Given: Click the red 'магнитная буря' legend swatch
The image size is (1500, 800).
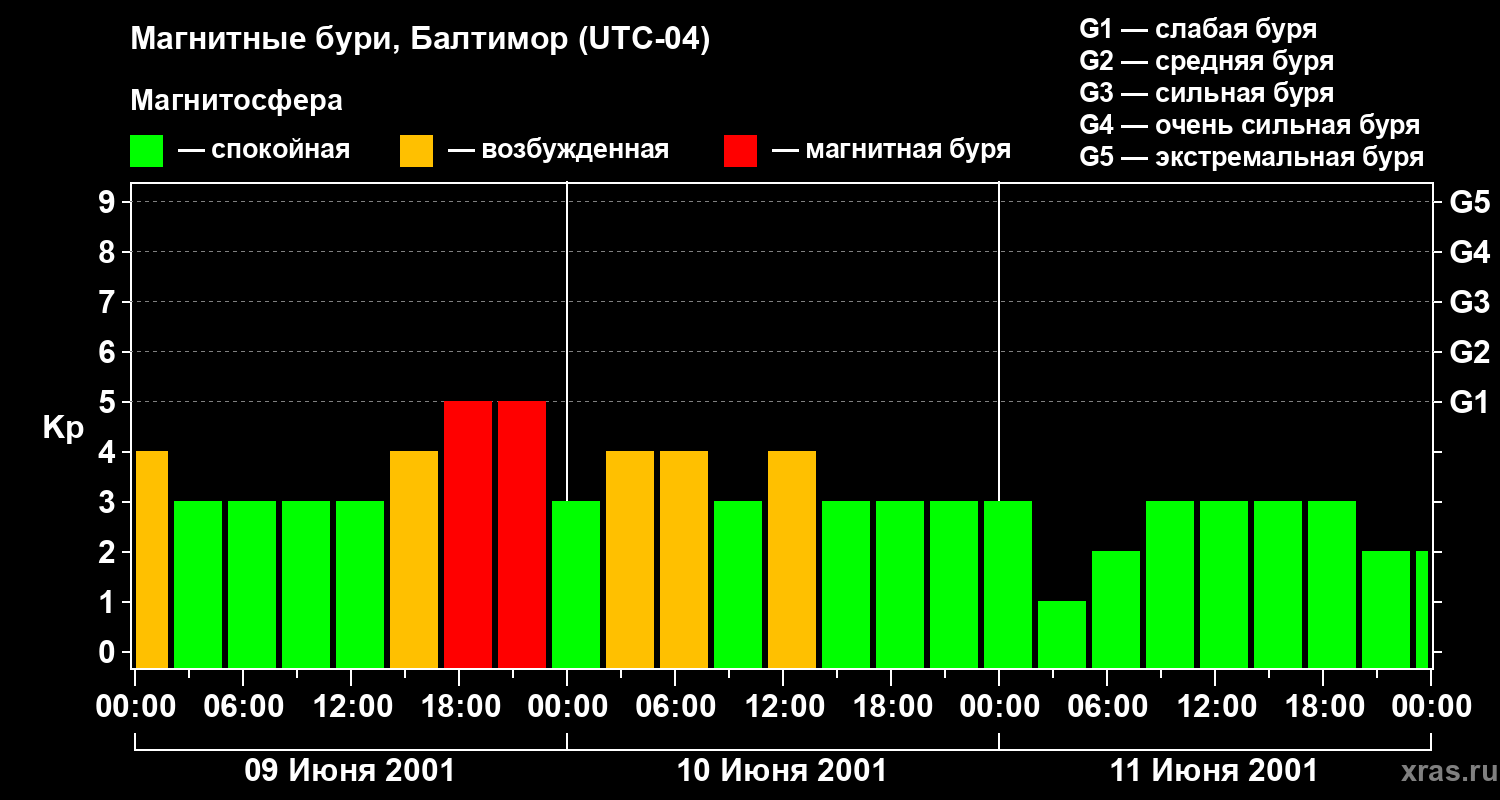Looking at the screenshot, I should click(x=741, y=151).
